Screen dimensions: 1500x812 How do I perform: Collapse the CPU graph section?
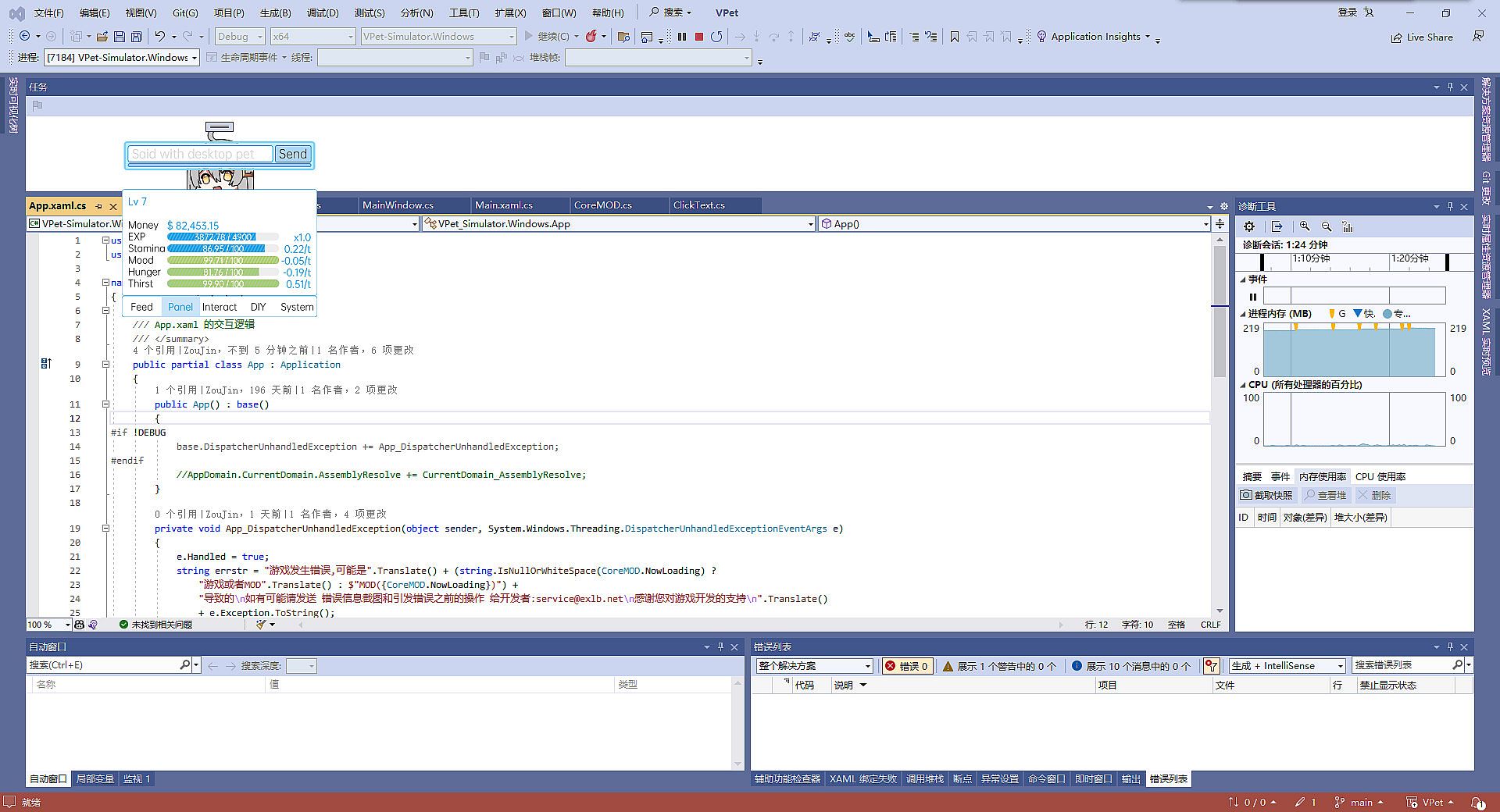(x=1243, y=385)
